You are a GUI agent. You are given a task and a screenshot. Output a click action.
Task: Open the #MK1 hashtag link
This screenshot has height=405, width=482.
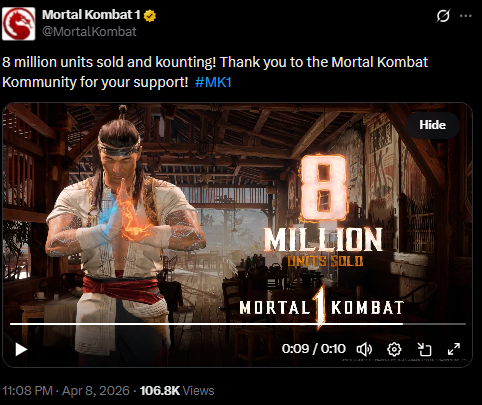pyautogui.click(x=213, y=82)
